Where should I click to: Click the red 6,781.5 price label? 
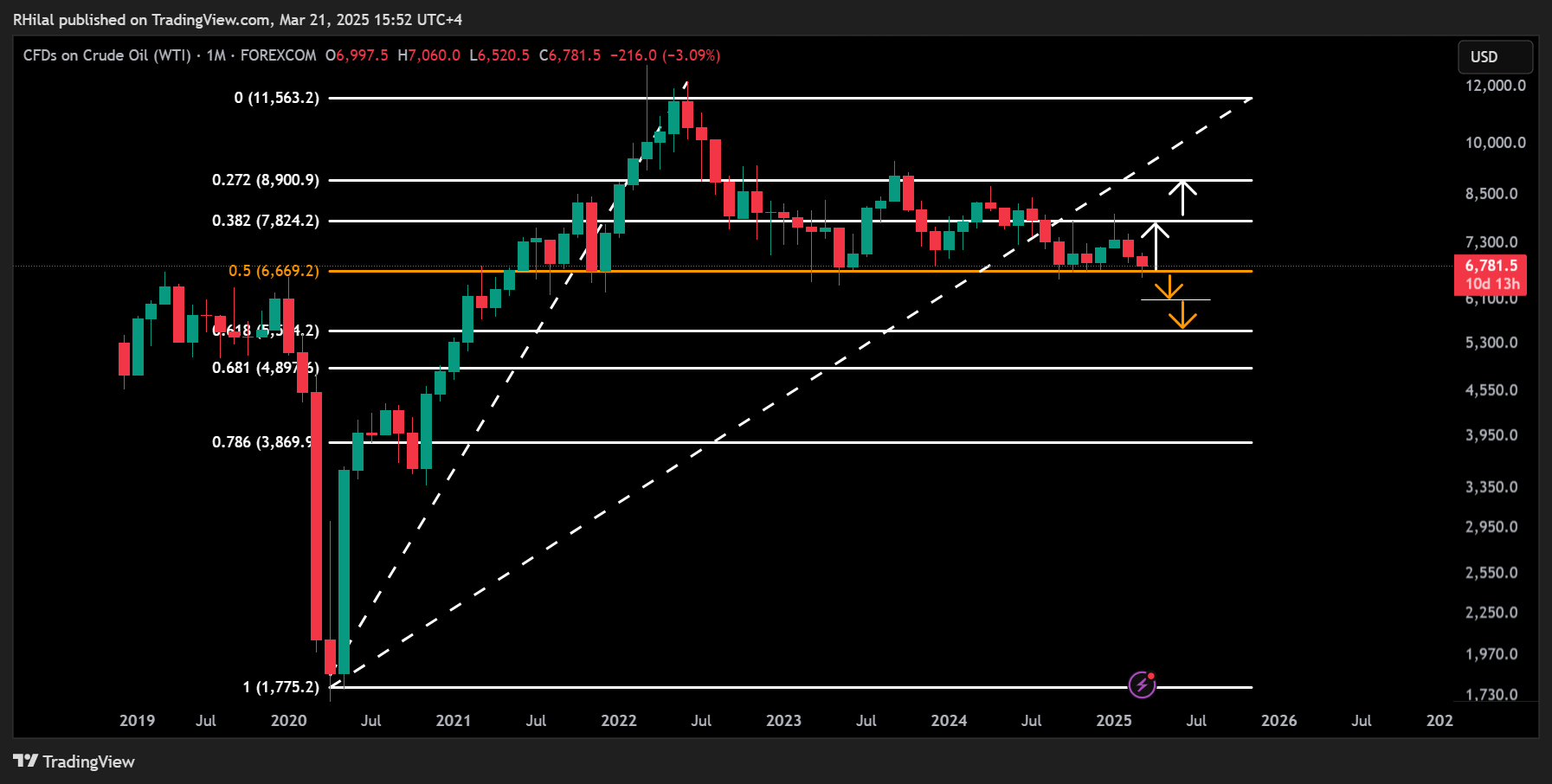(1491, 266)
